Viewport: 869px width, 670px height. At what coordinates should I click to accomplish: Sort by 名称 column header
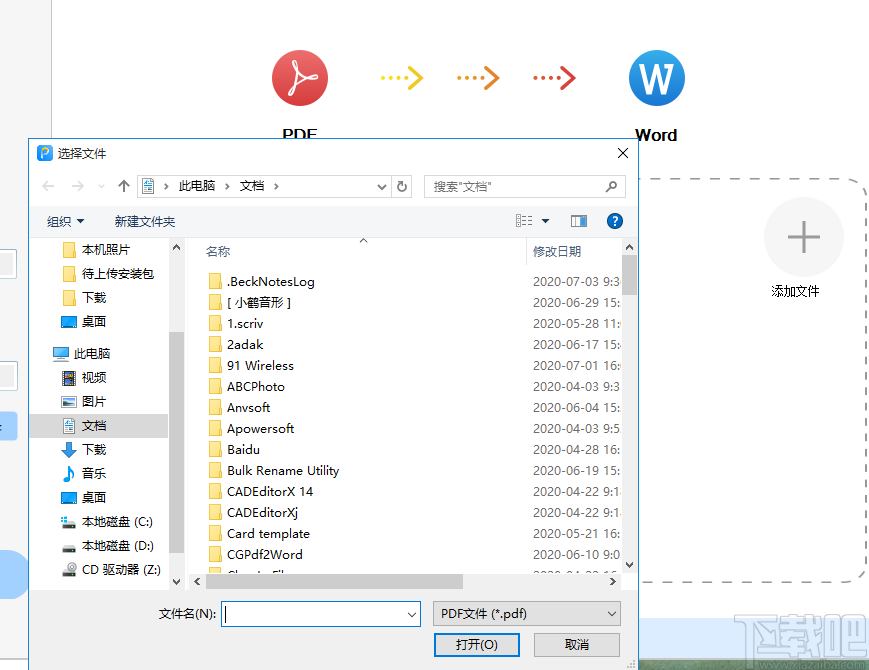click(x=218, y=252)
